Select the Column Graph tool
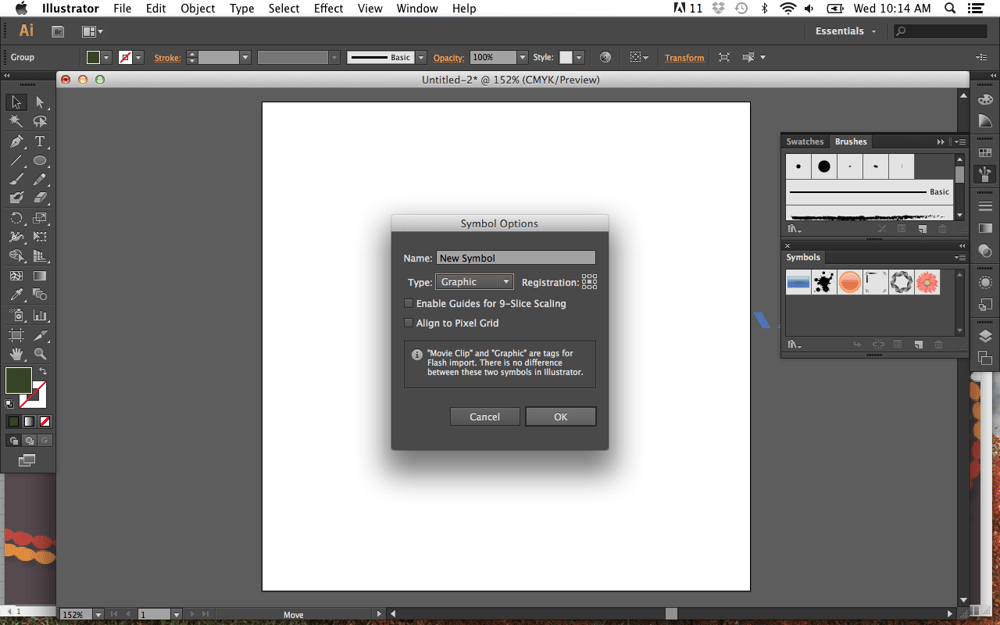 (40, 315)
